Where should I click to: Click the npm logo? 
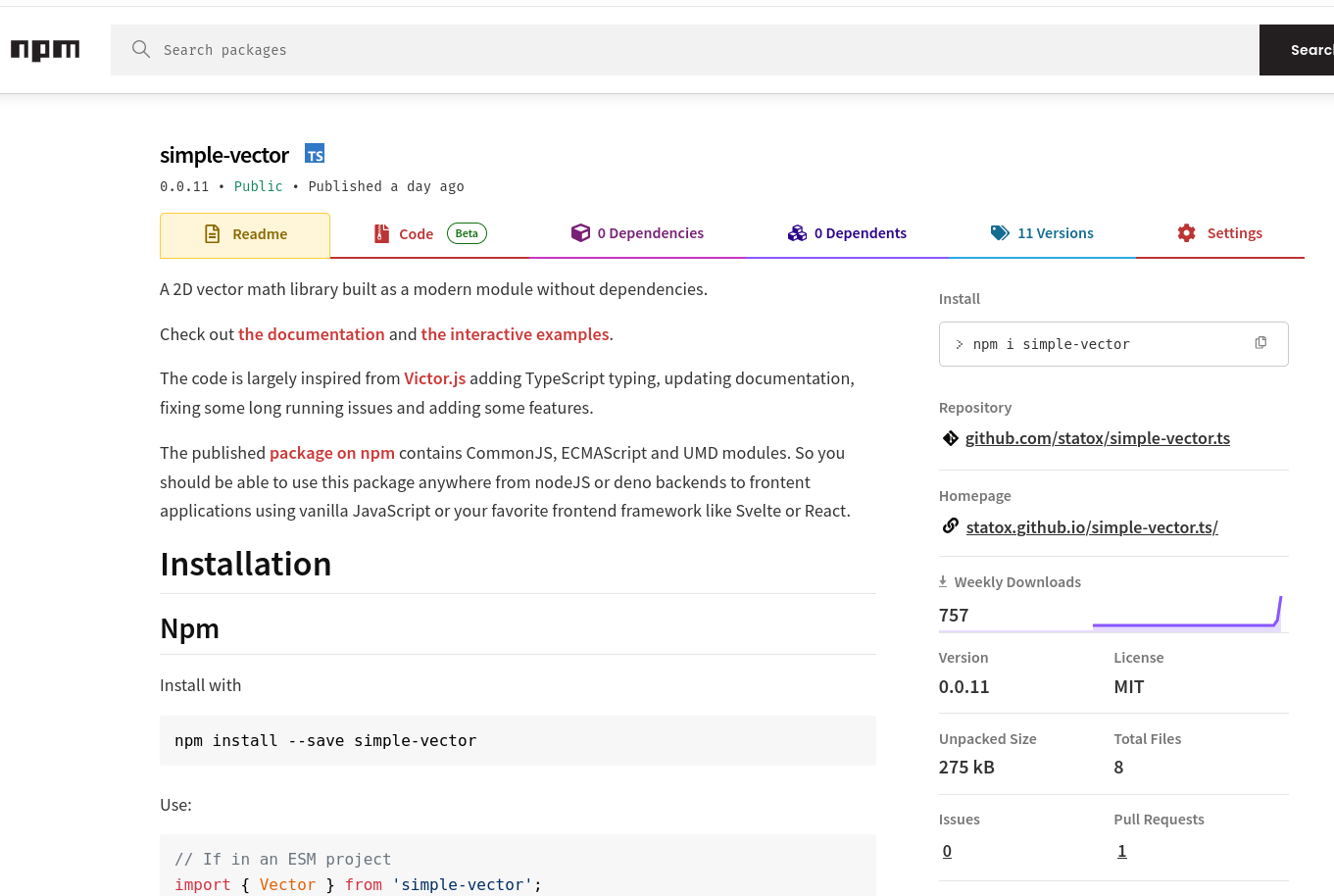click(45, 50)
